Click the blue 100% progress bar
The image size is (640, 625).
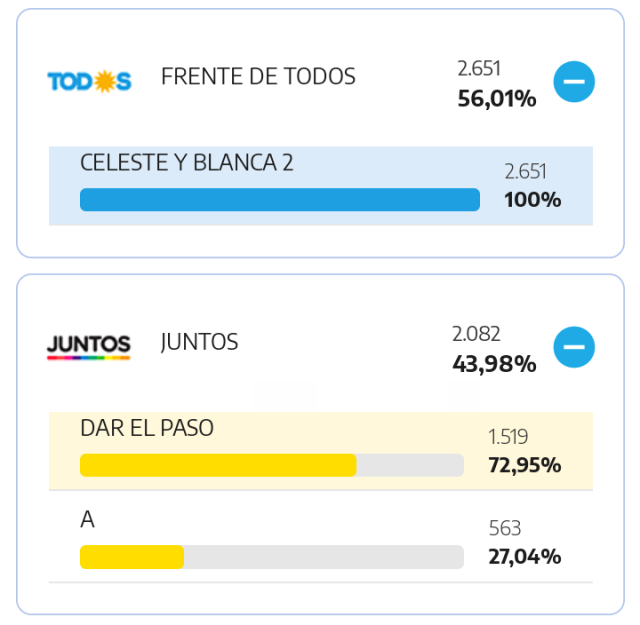[x=280, y=200]
